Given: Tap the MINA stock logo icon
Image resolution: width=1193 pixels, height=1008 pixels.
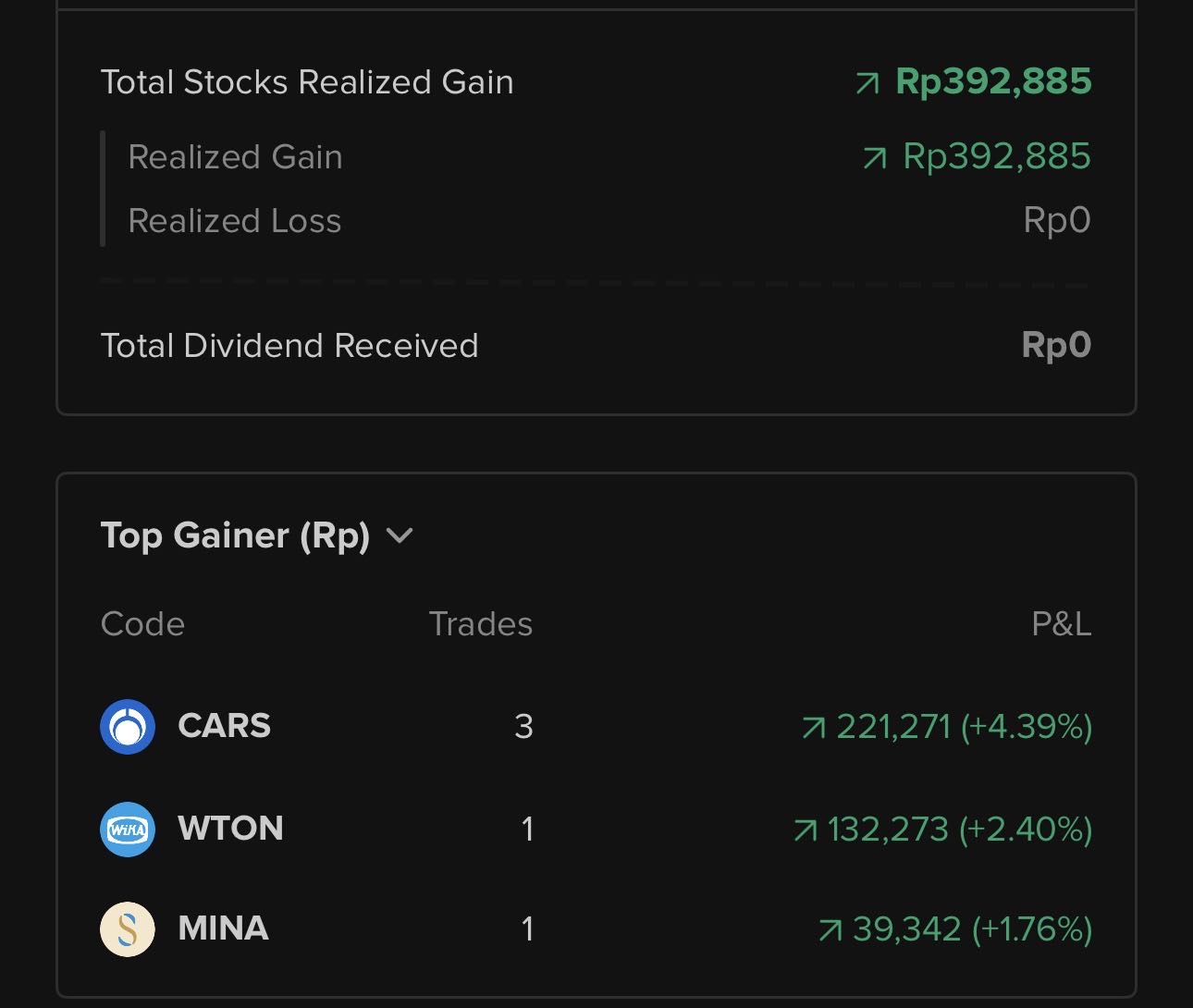Looking at the screenshot, I should (128, 928).
